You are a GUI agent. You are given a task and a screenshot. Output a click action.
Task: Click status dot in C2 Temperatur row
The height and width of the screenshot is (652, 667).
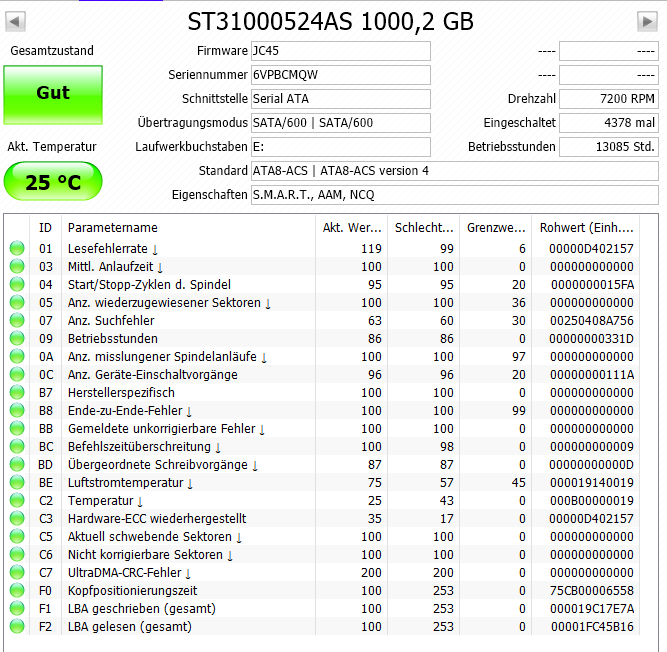tap(17, 501)
